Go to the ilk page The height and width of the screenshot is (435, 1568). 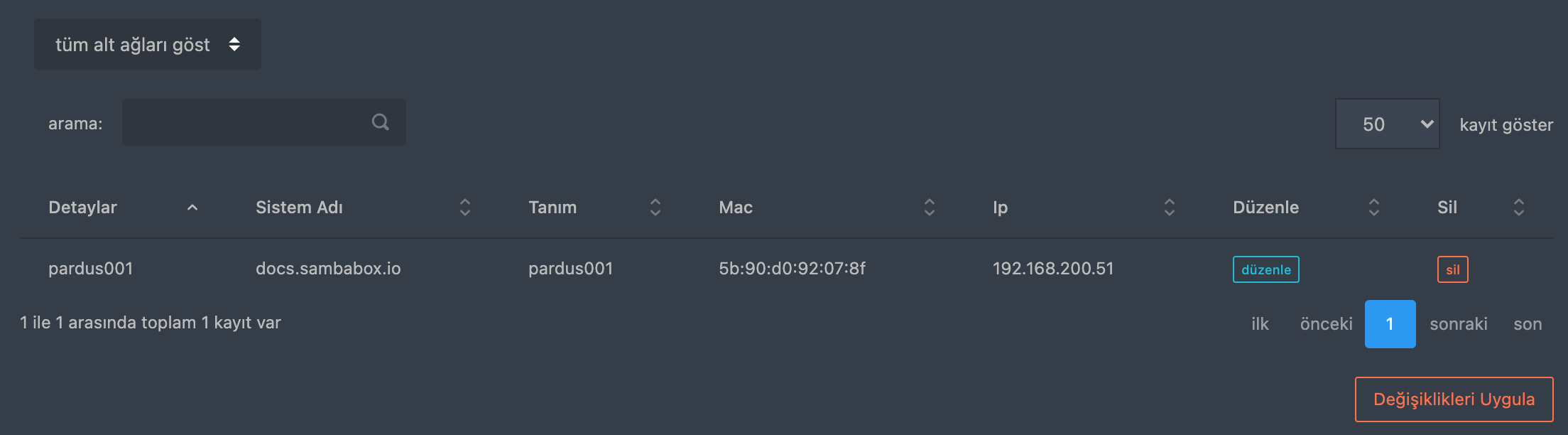[x=1260, y=324]
